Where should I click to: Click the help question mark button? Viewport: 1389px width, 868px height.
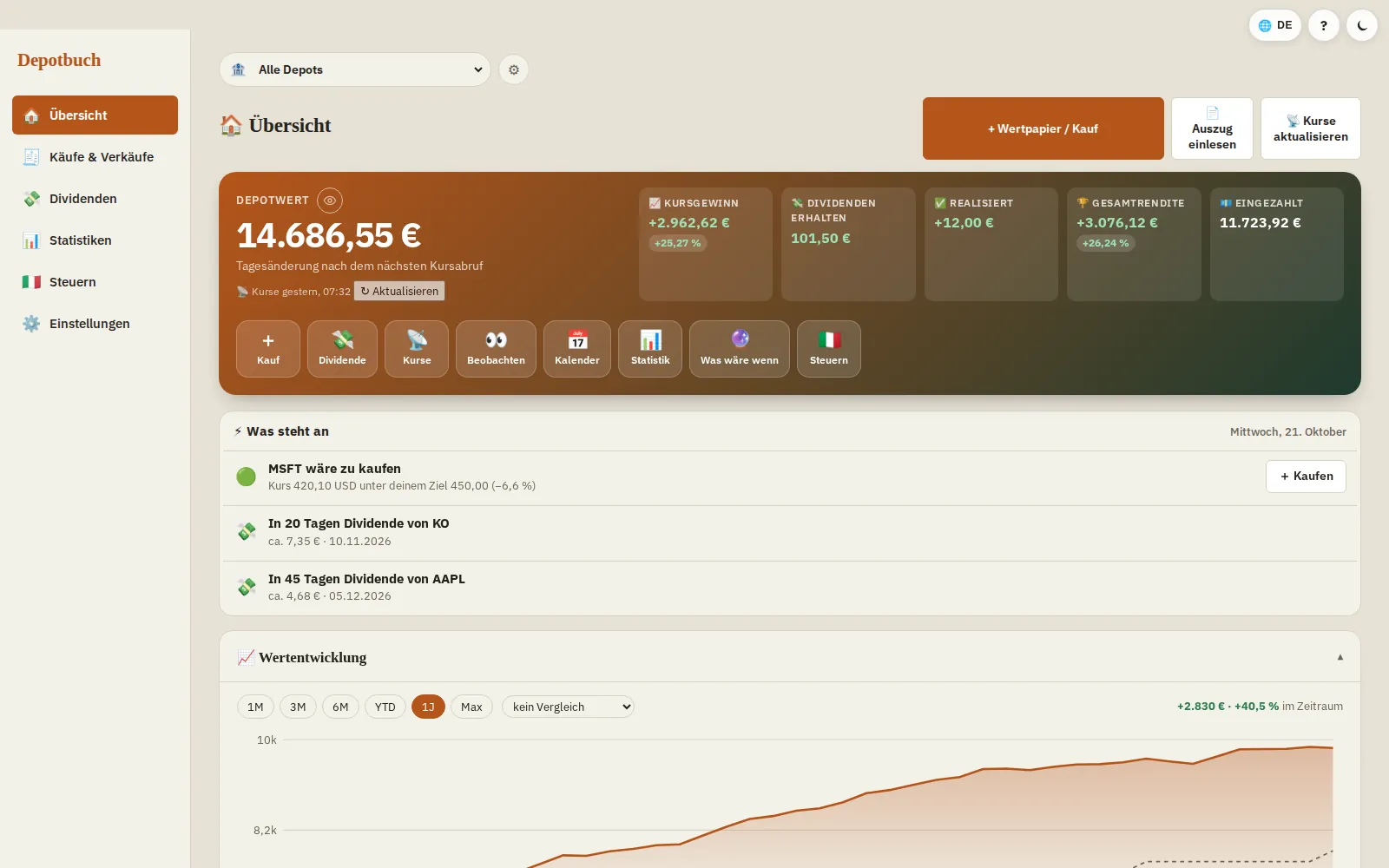(x=1324, y=25)
